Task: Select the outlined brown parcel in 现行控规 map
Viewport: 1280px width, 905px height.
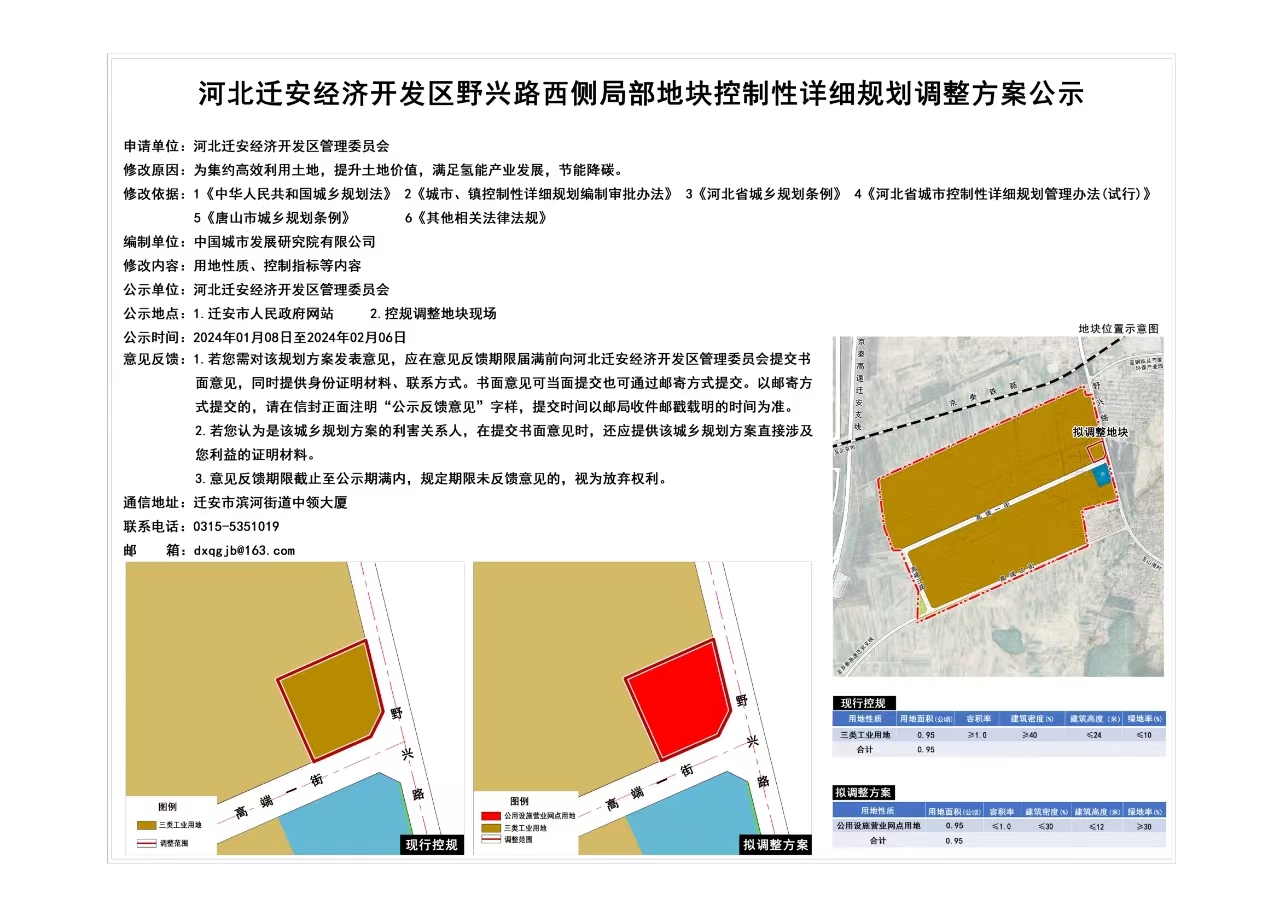Action: click(330, 700)
